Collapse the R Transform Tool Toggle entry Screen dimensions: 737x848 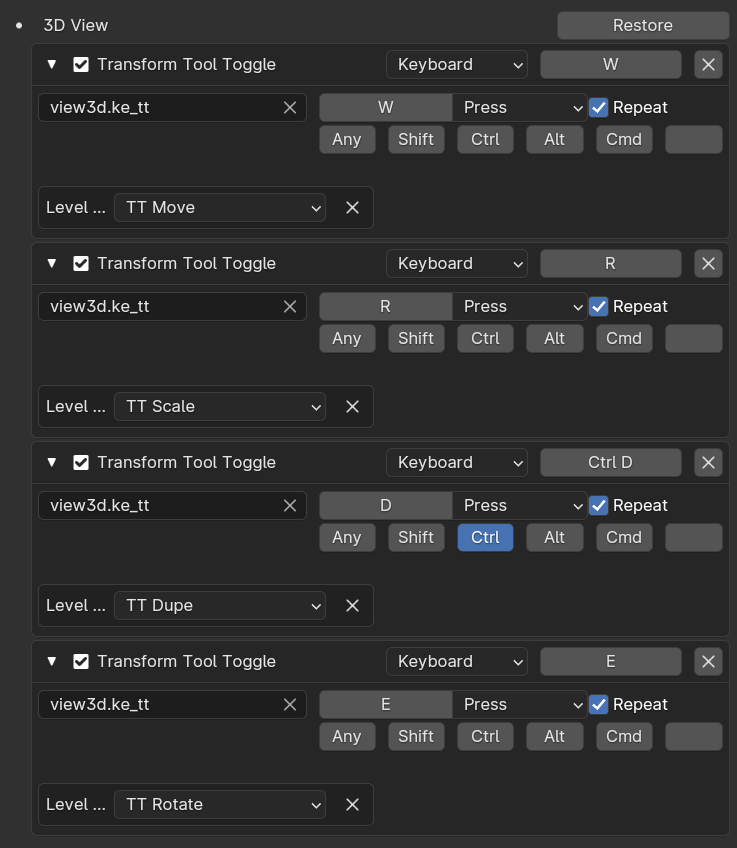click(52, 263)
